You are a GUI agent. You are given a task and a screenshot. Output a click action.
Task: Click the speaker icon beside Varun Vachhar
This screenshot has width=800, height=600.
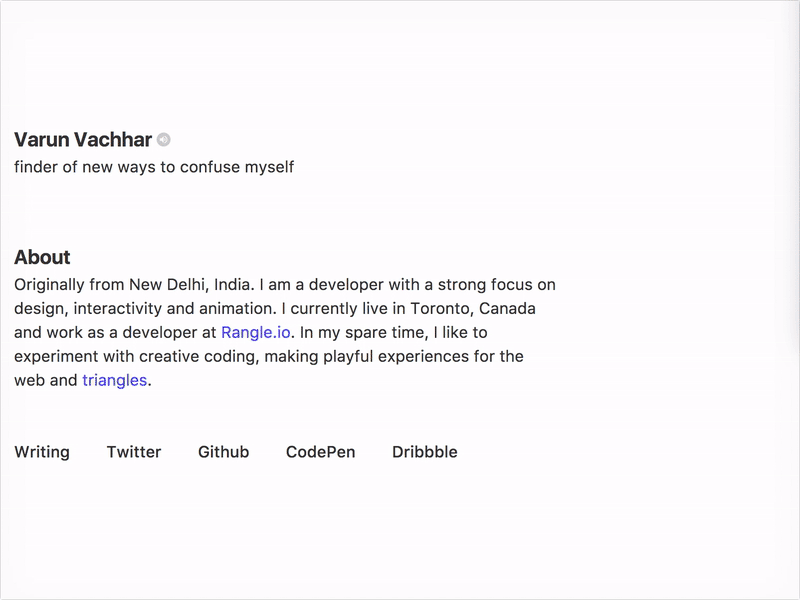[163, 139]
